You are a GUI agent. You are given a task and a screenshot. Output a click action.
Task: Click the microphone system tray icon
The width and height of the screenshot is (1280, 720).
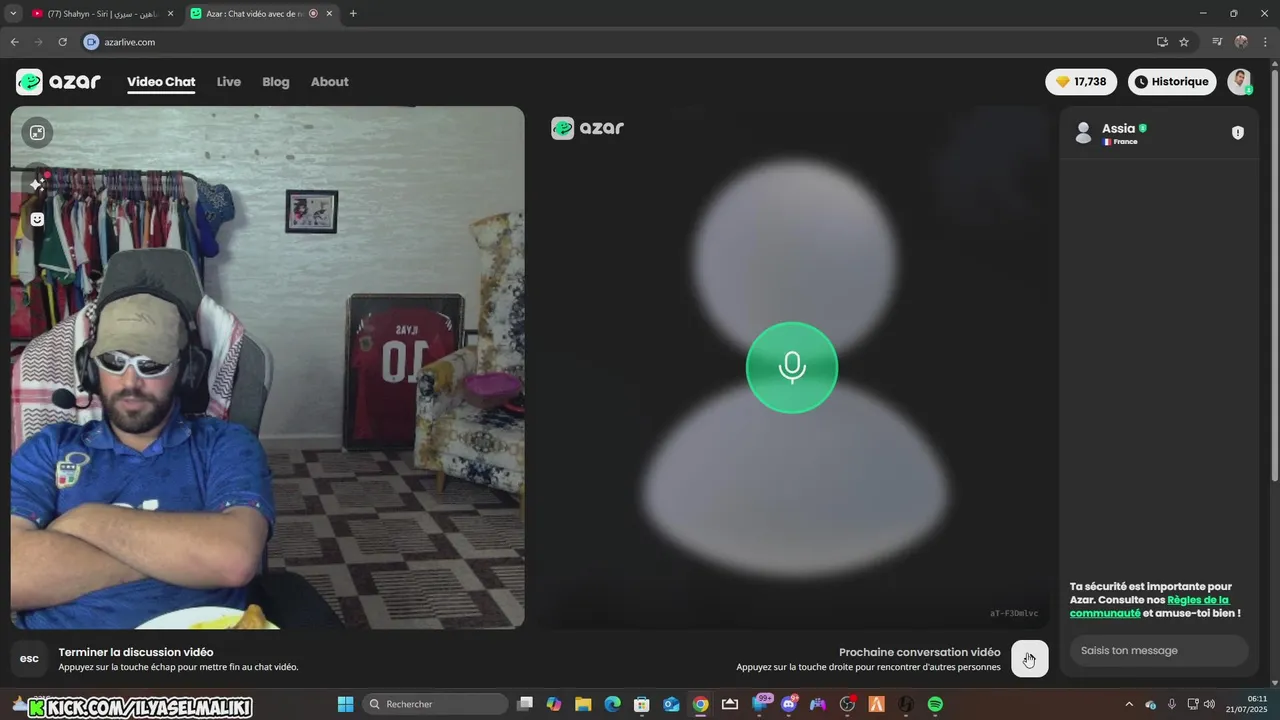[1172, 704]
